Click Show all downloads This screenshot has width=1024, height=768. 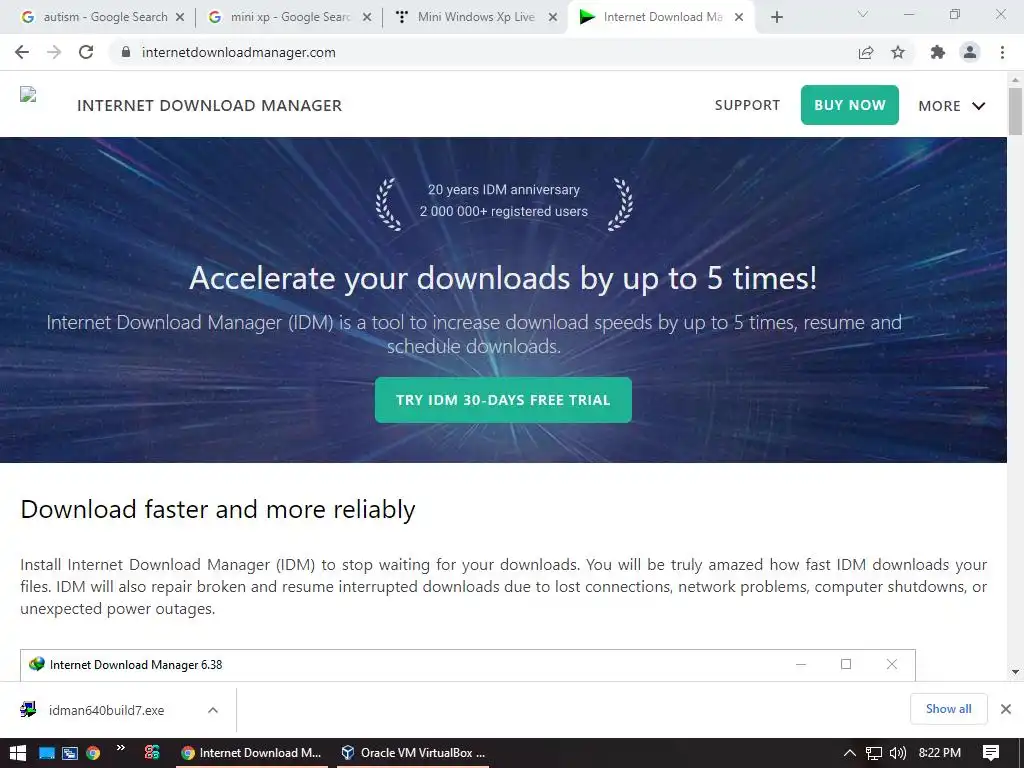tap(948, 709)
